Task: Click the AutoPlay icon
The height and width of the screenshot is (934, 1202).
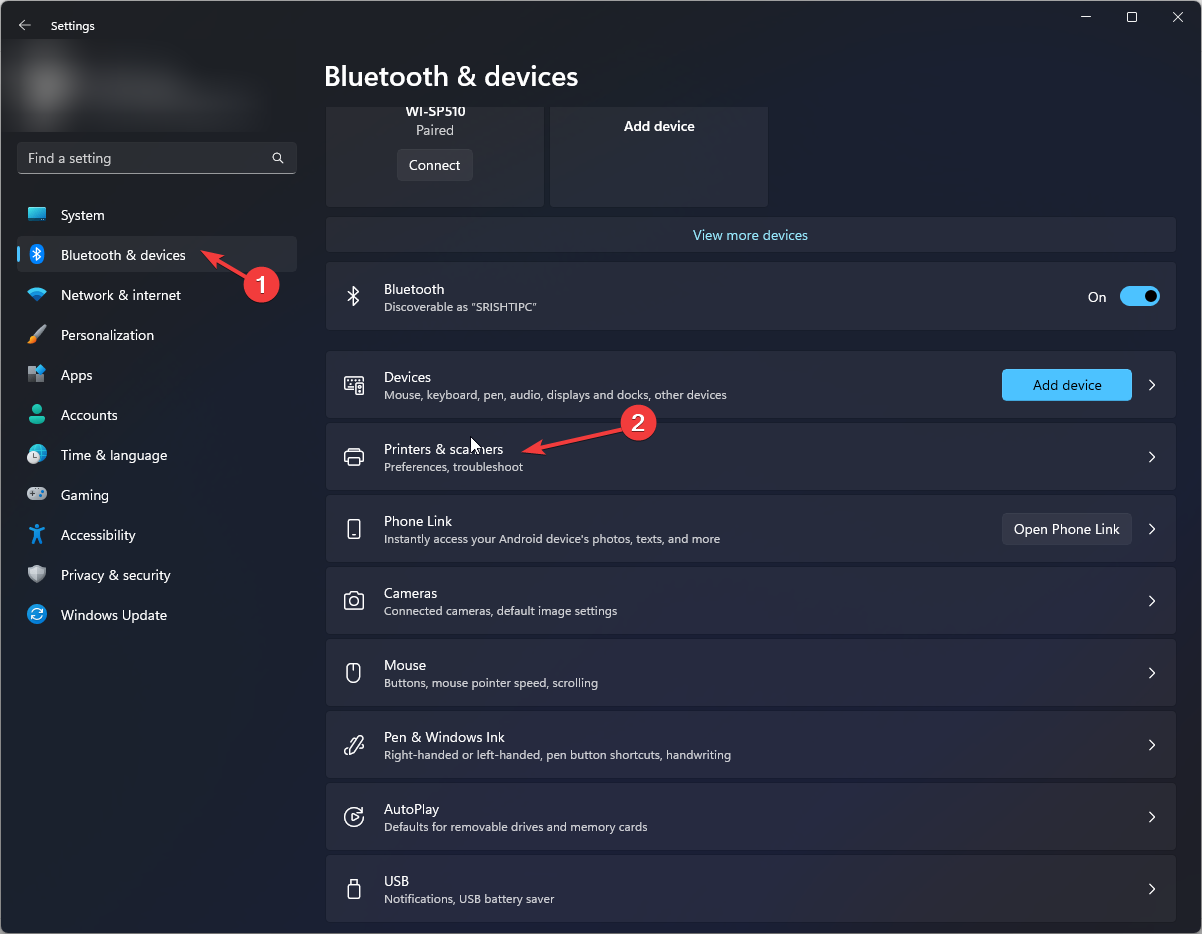Action: 354,817
